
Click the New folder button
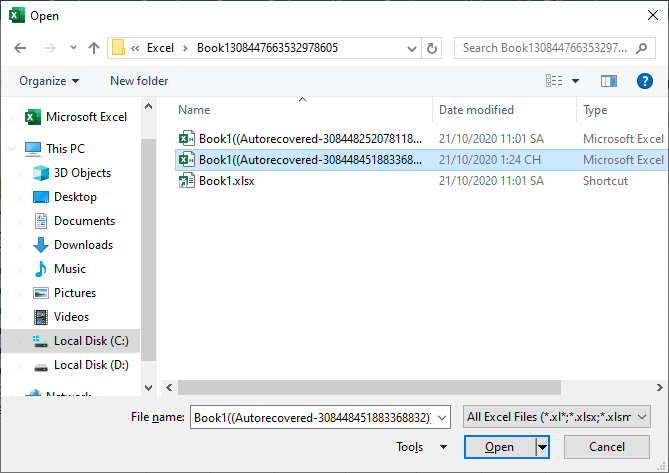139,81
